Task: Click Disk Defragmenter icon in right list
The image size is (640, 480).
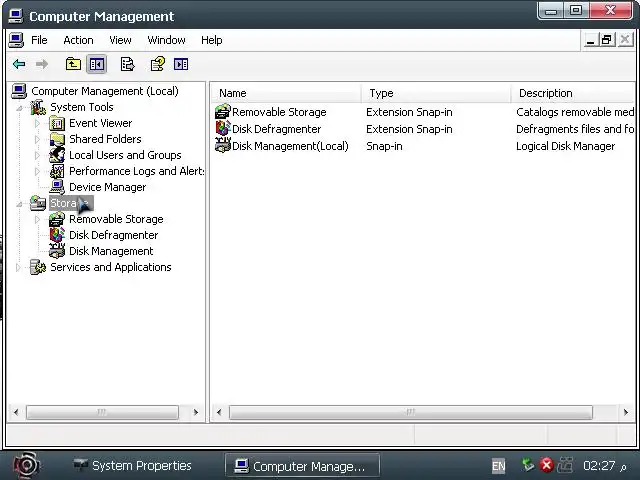Action: (x=223, y=129)
